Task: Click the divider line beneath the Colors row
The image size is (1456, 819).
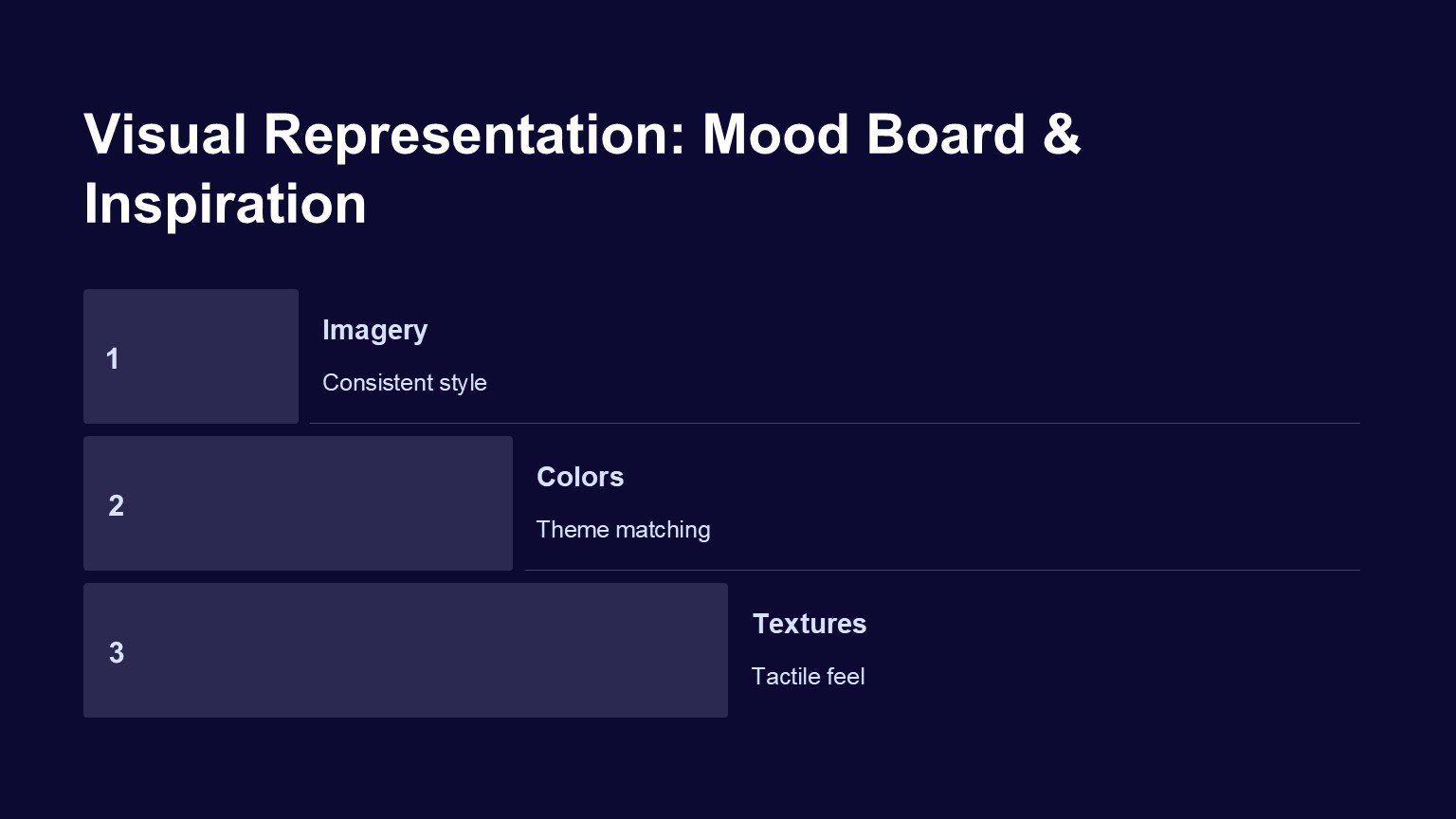Action: pyautogui.click(x=942, y=570)
